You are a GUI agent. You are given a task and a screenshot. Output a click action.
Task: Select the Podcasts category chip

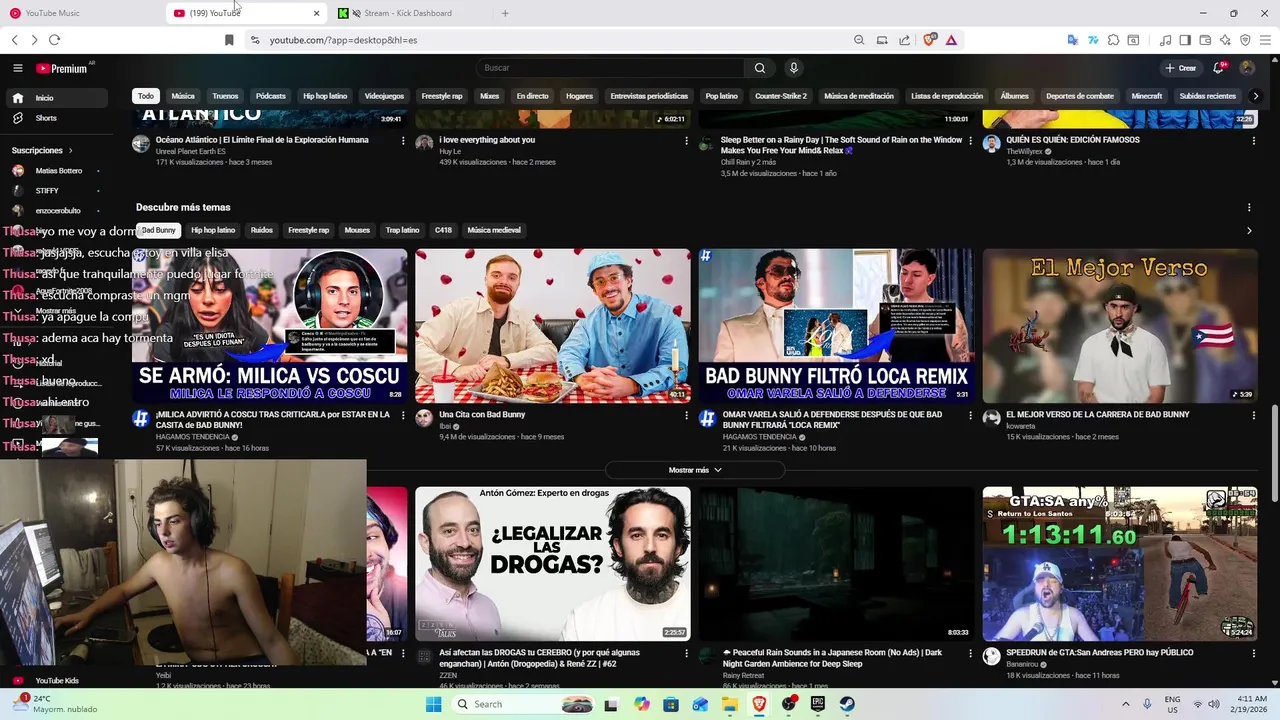pos(271,96)
